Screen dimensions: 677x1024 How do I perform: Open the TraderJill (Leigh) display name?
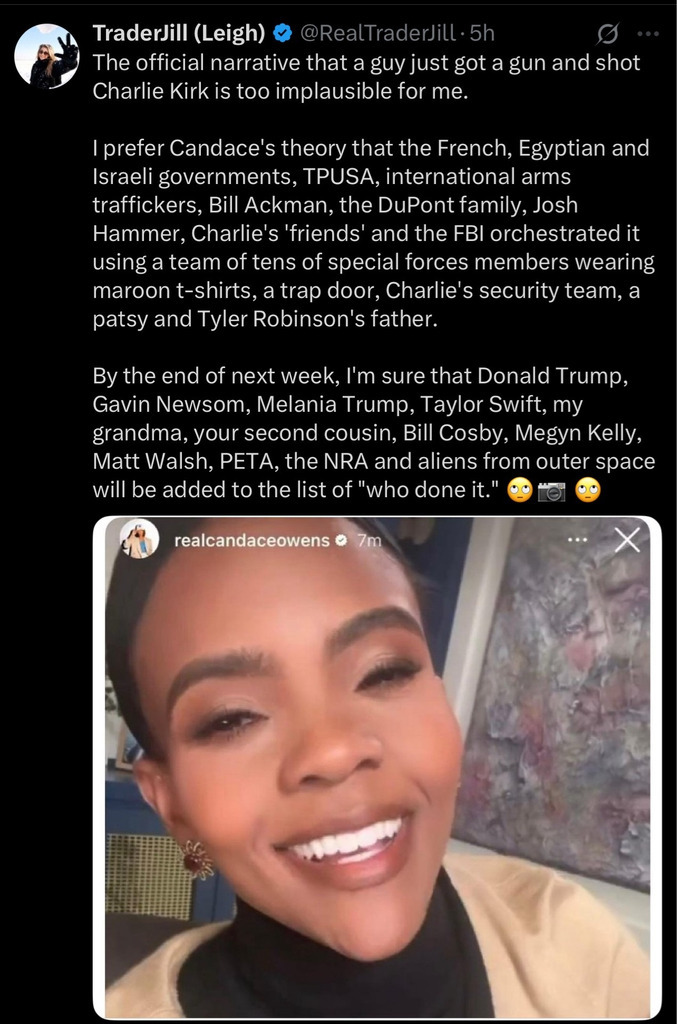179,33
